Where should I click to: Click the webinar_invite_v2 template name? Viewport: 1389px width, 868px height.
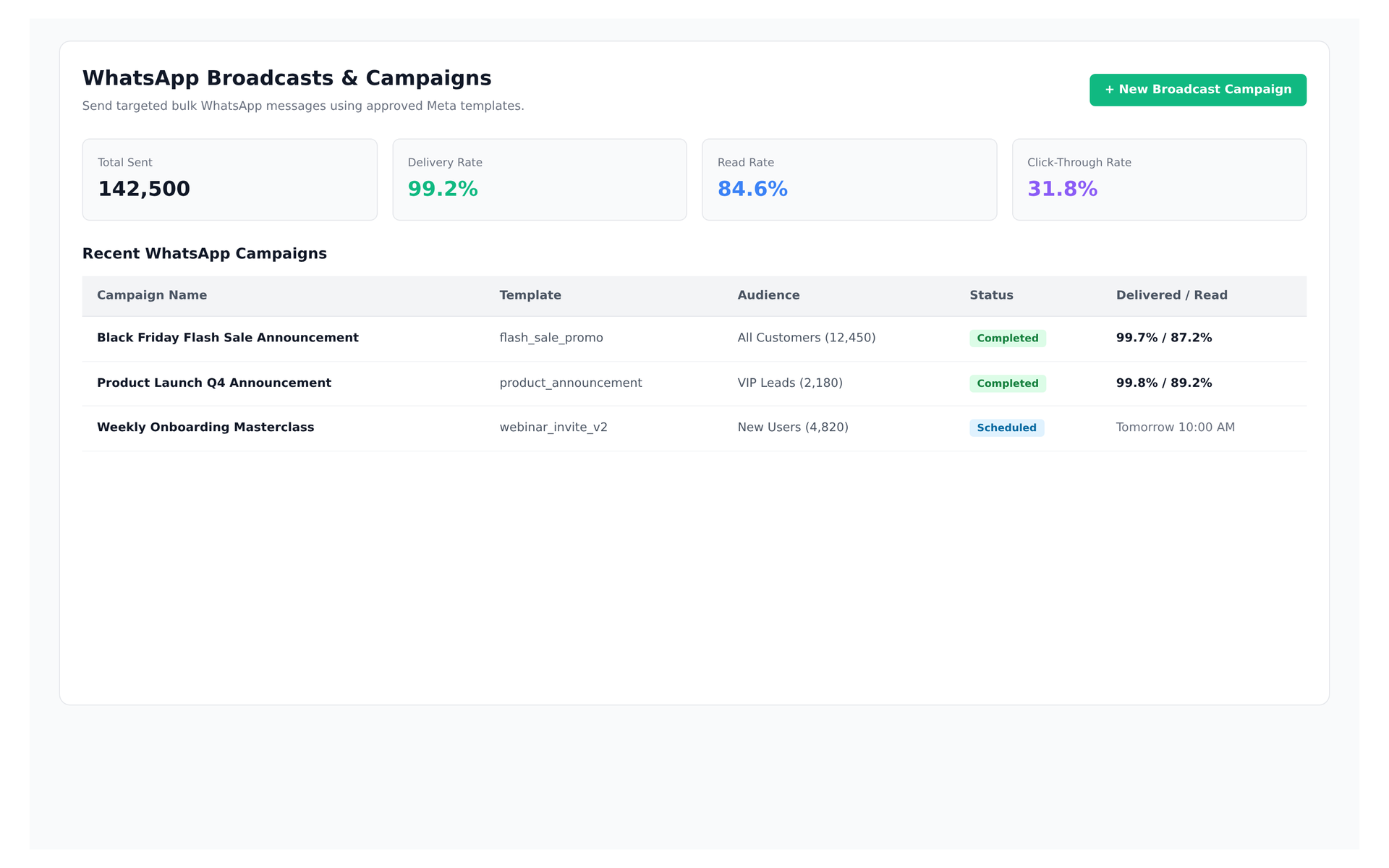click(553, 427)
